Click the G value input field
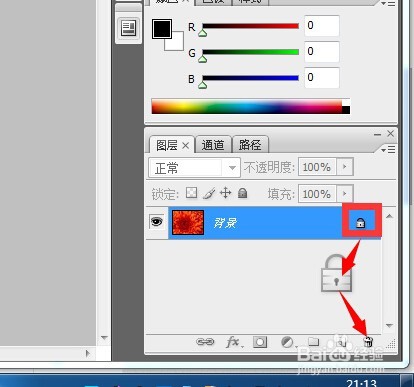The image size is (414, 387). pyautogui.click(x=322, y=52)
